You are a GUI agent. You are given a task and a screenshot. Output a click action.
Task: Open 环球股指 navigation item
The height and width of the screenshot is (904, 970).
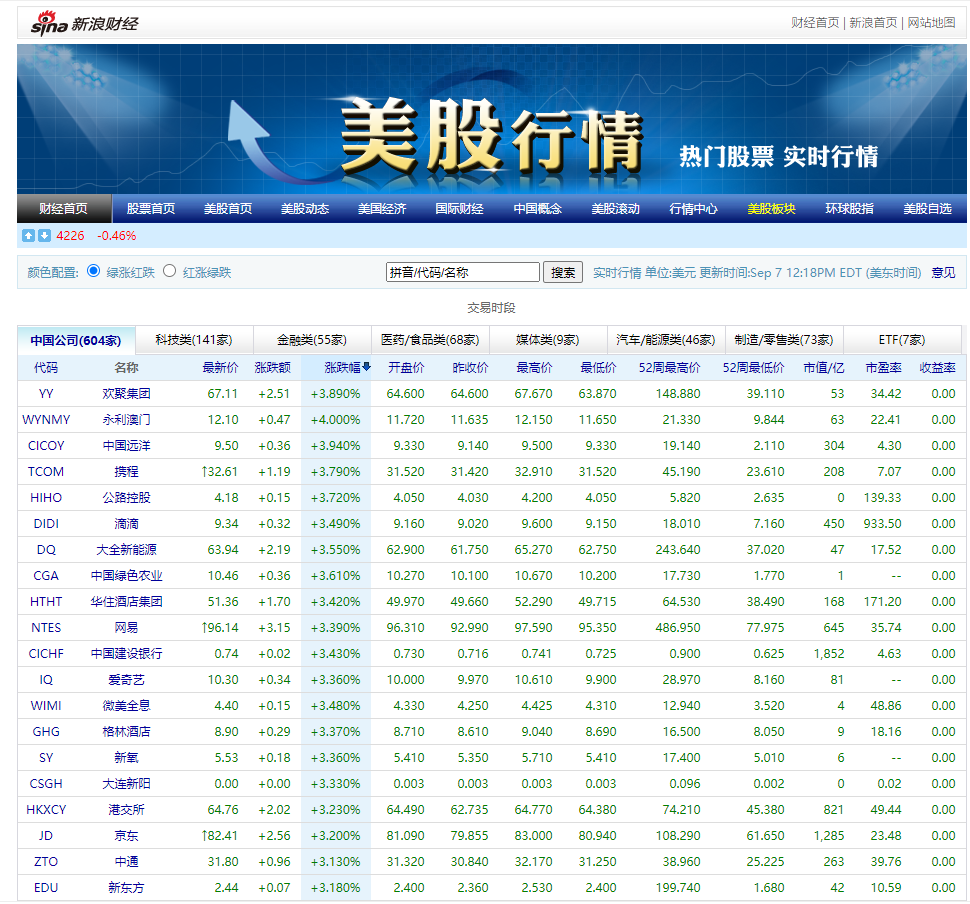point(849,209)
